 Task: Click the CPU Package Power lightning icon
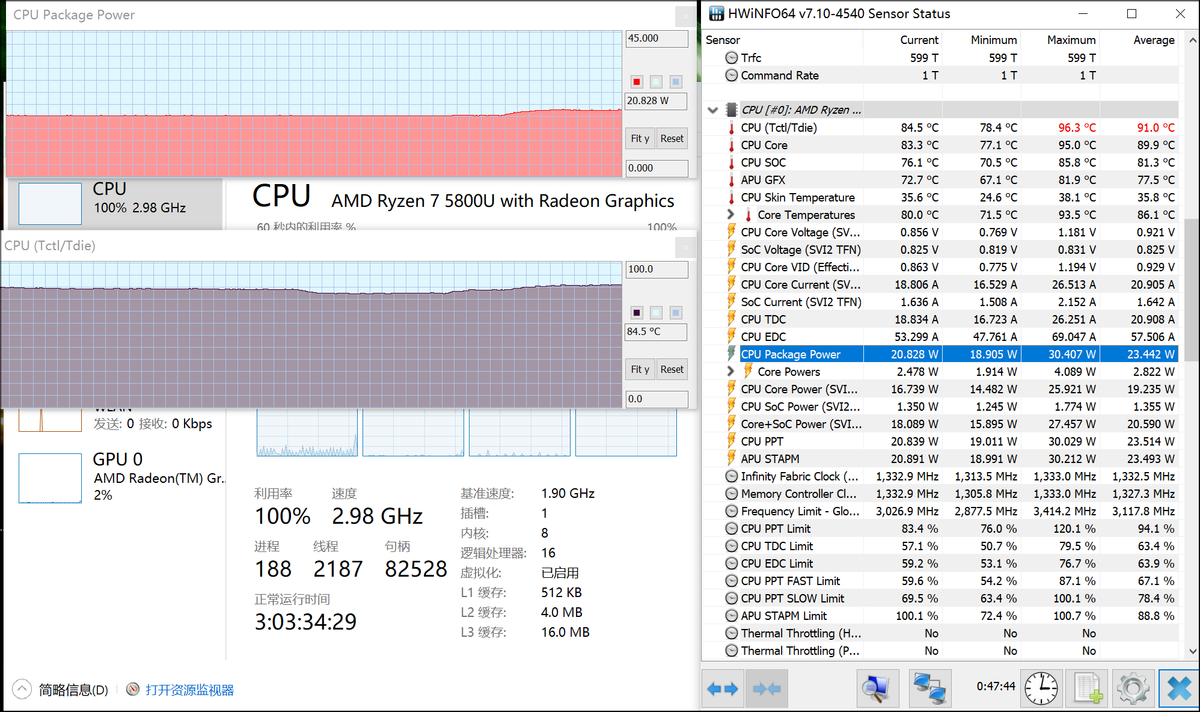tap(731, 354)
